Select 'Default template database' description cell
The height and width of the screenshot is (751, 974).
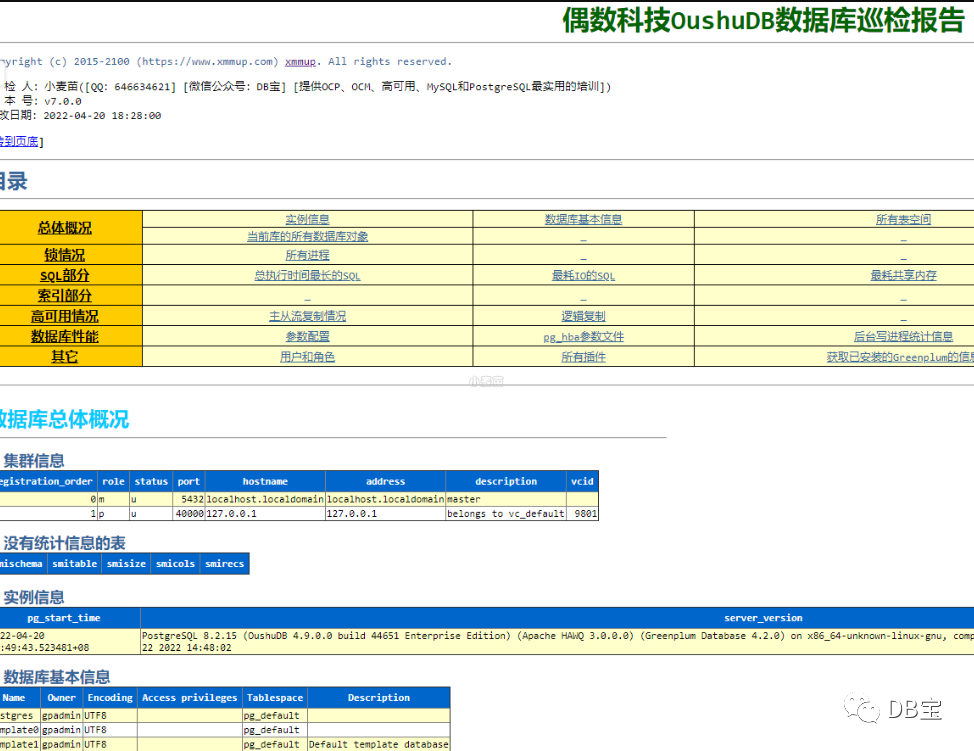pos(378,744)
